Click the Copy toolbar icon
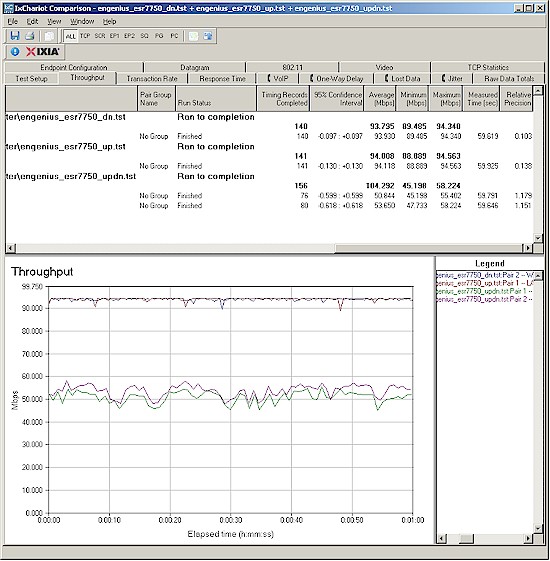 tap(49, 36)
